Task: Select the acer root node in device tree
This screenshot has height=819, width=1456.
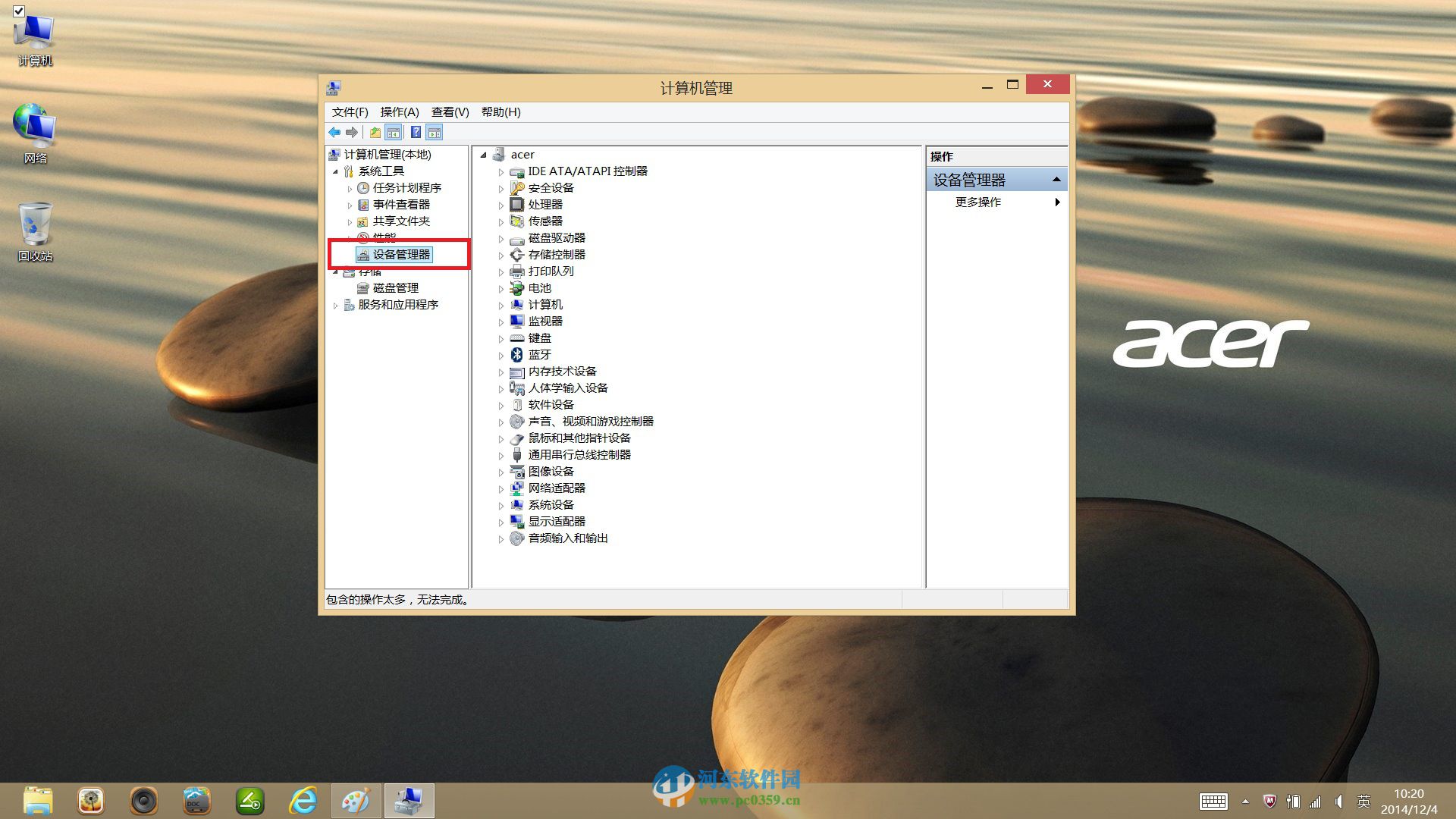Action: tap(522, 154)
